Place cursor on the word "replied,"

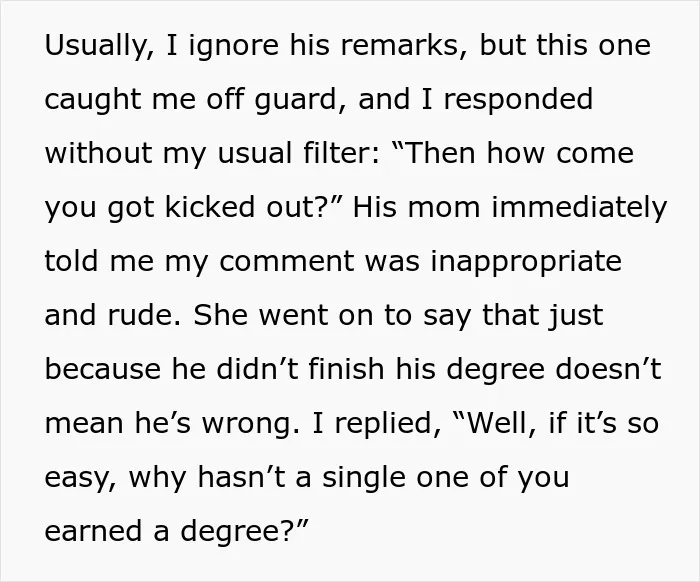[388, 424]
